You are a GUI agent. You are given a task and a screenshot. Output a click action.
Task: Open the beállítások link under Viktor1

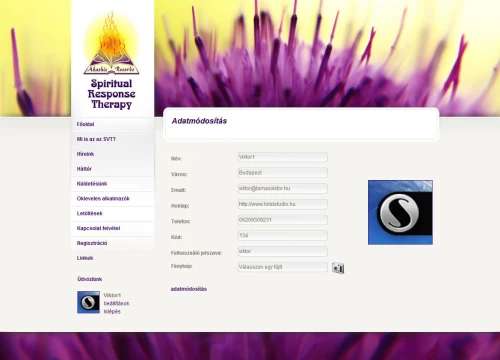(x=116, y=303)
